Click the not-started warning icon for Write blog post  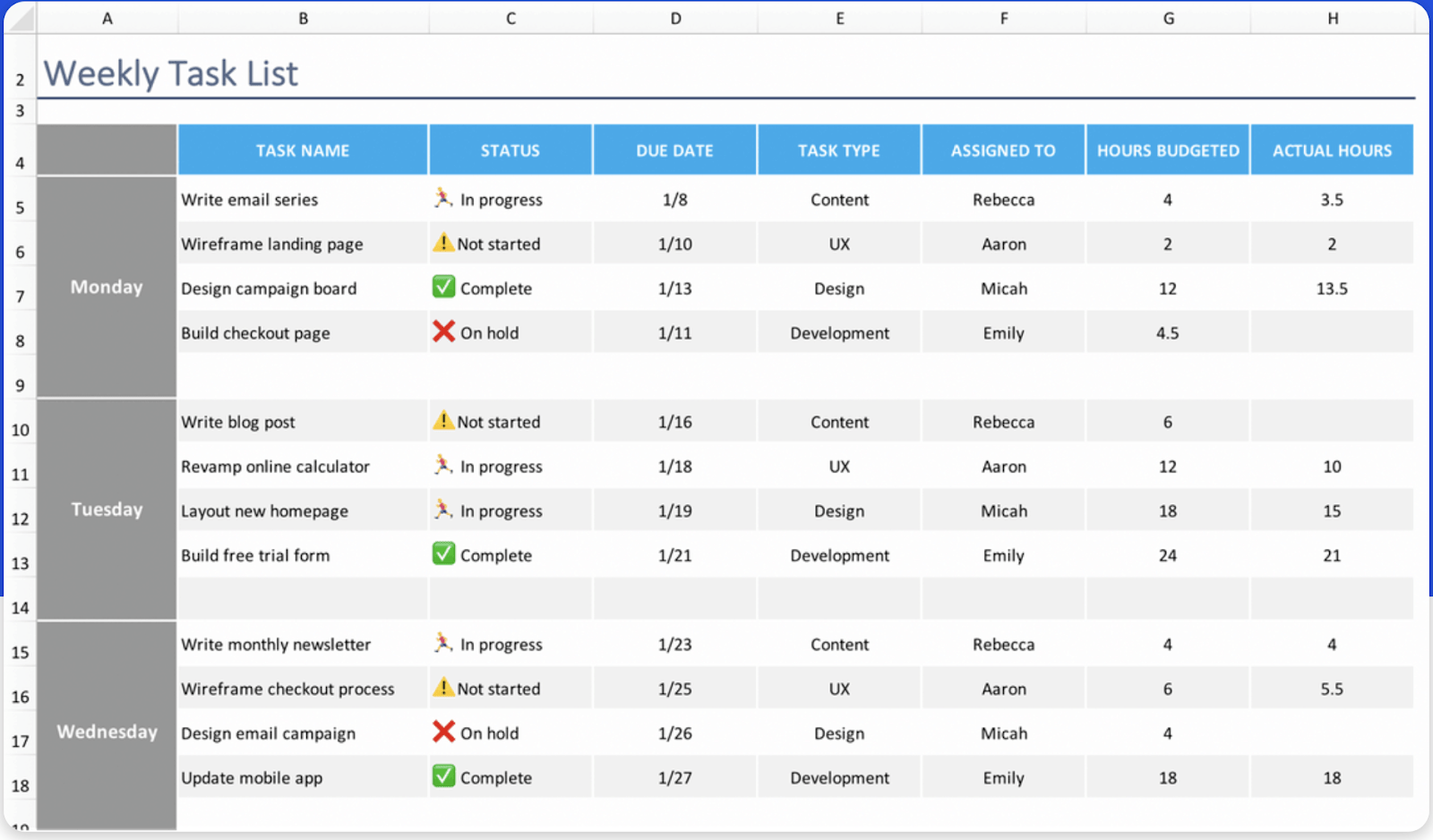(x=443, y=421)
